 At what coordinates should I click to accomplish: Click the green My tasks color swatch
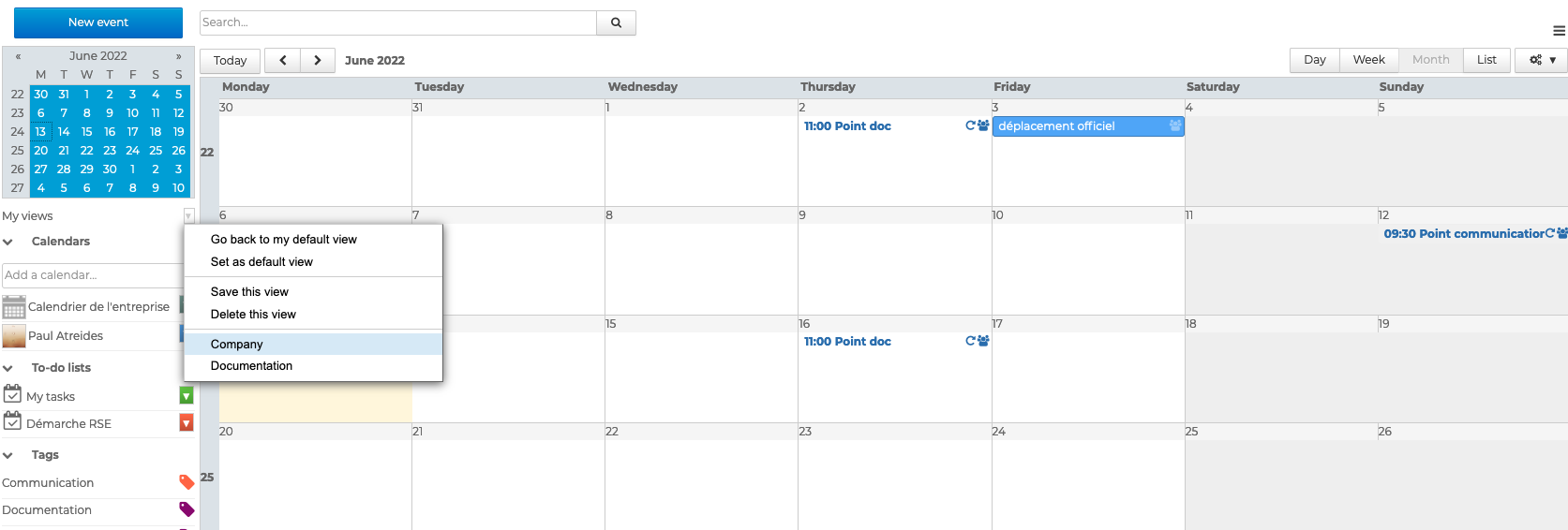pos(187,396)
